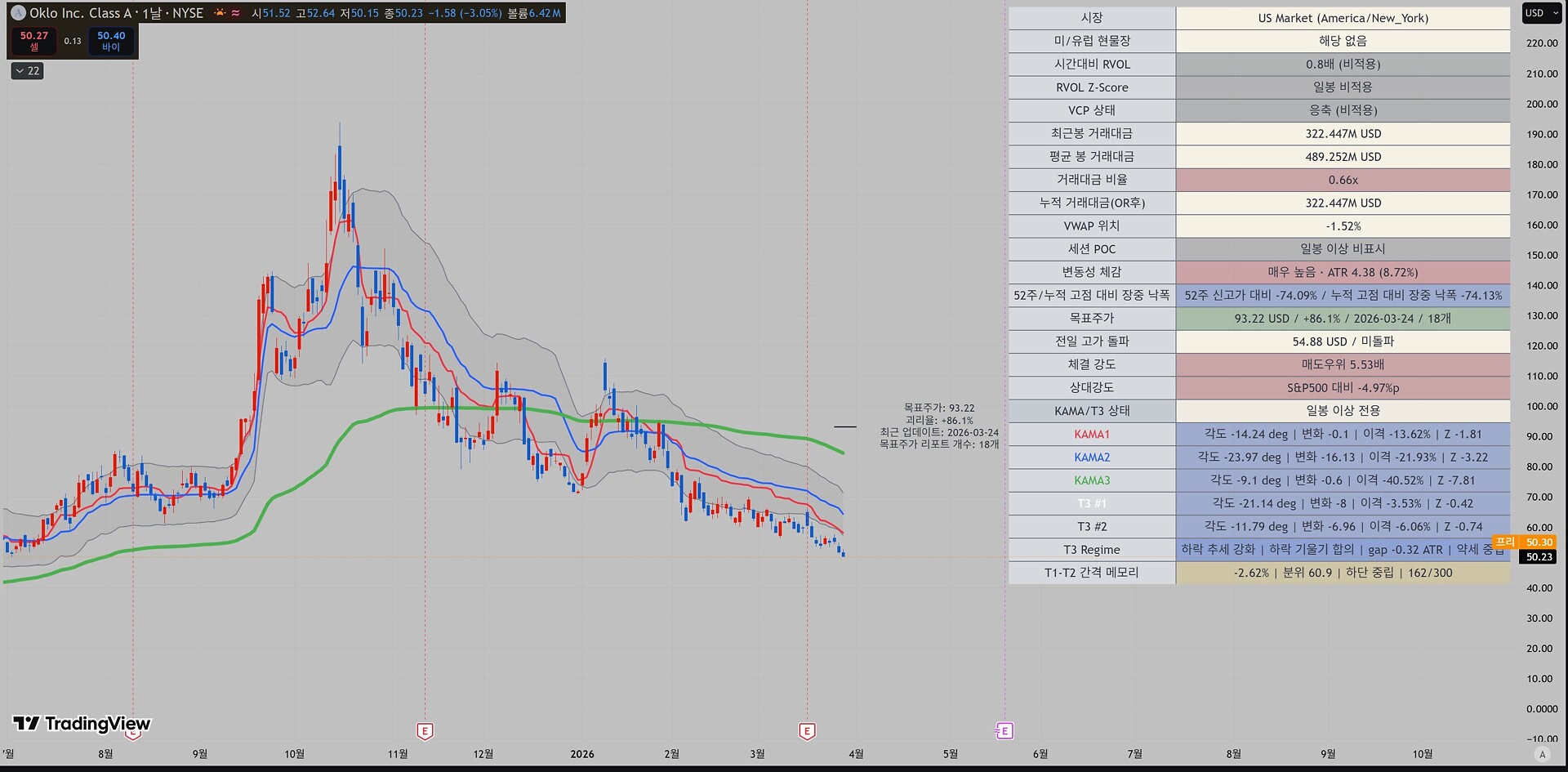1568x772 pixels.
Task: Click the −1.58 (−3.05%) change value
Action: 465,13
